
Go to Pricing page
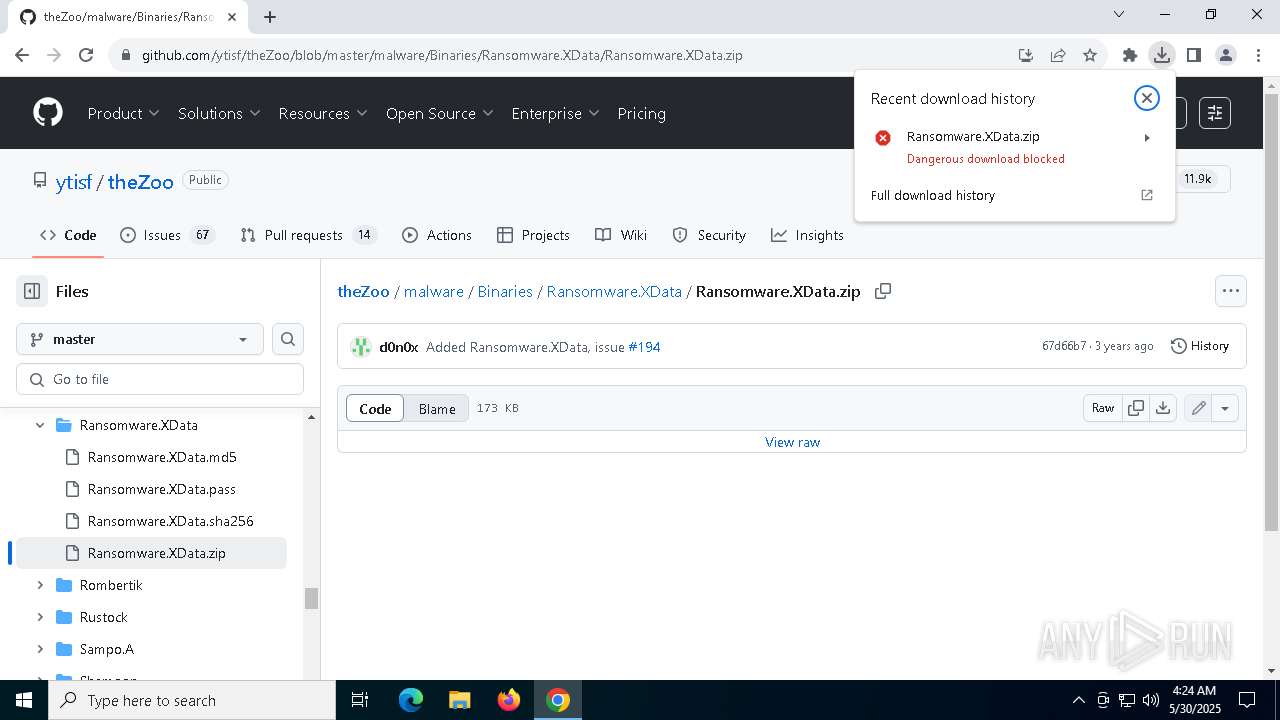pos(642,113)
